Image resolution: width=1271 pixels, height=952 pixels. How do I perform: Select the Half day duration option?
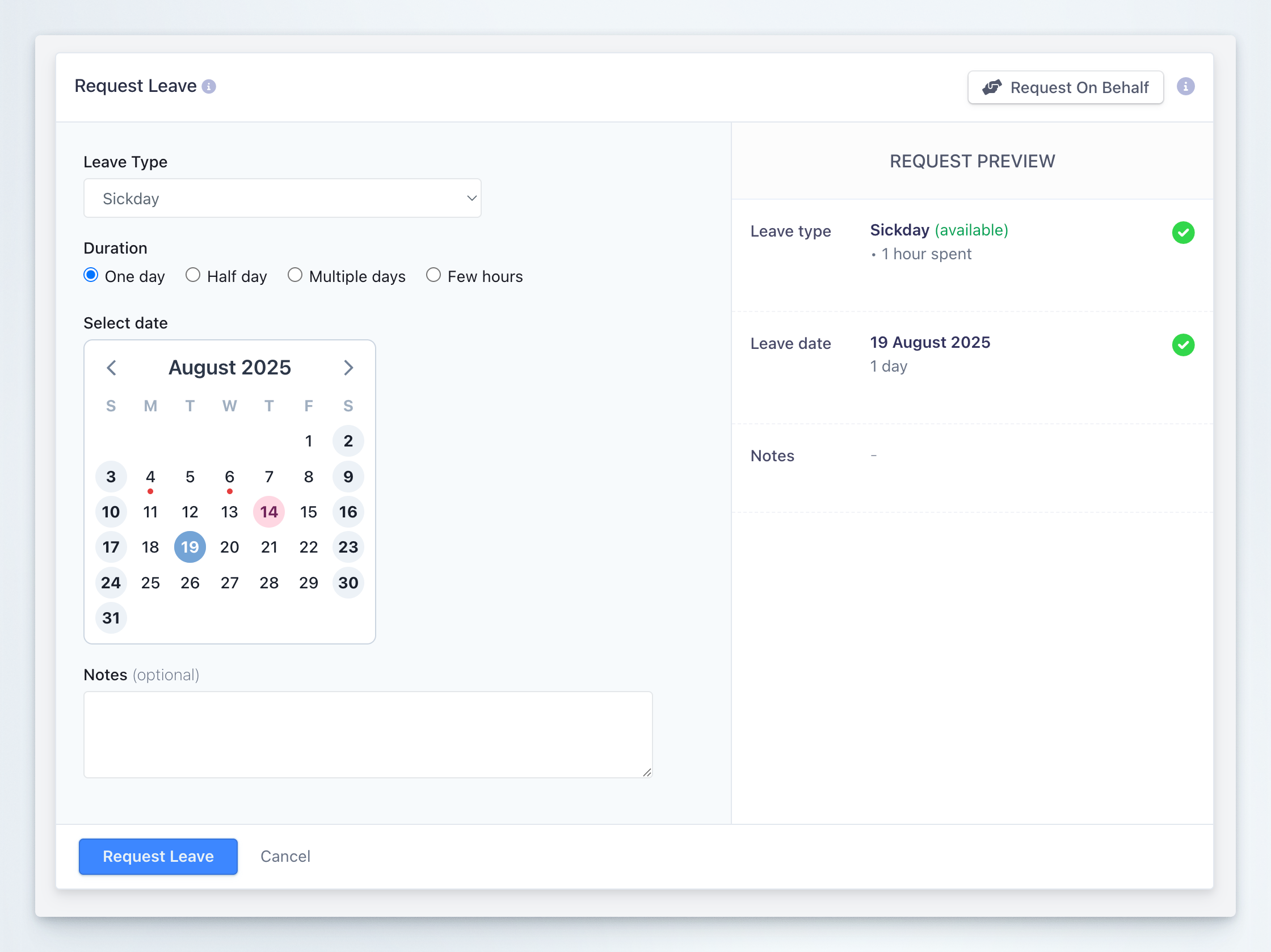click(x=193, y=275)
